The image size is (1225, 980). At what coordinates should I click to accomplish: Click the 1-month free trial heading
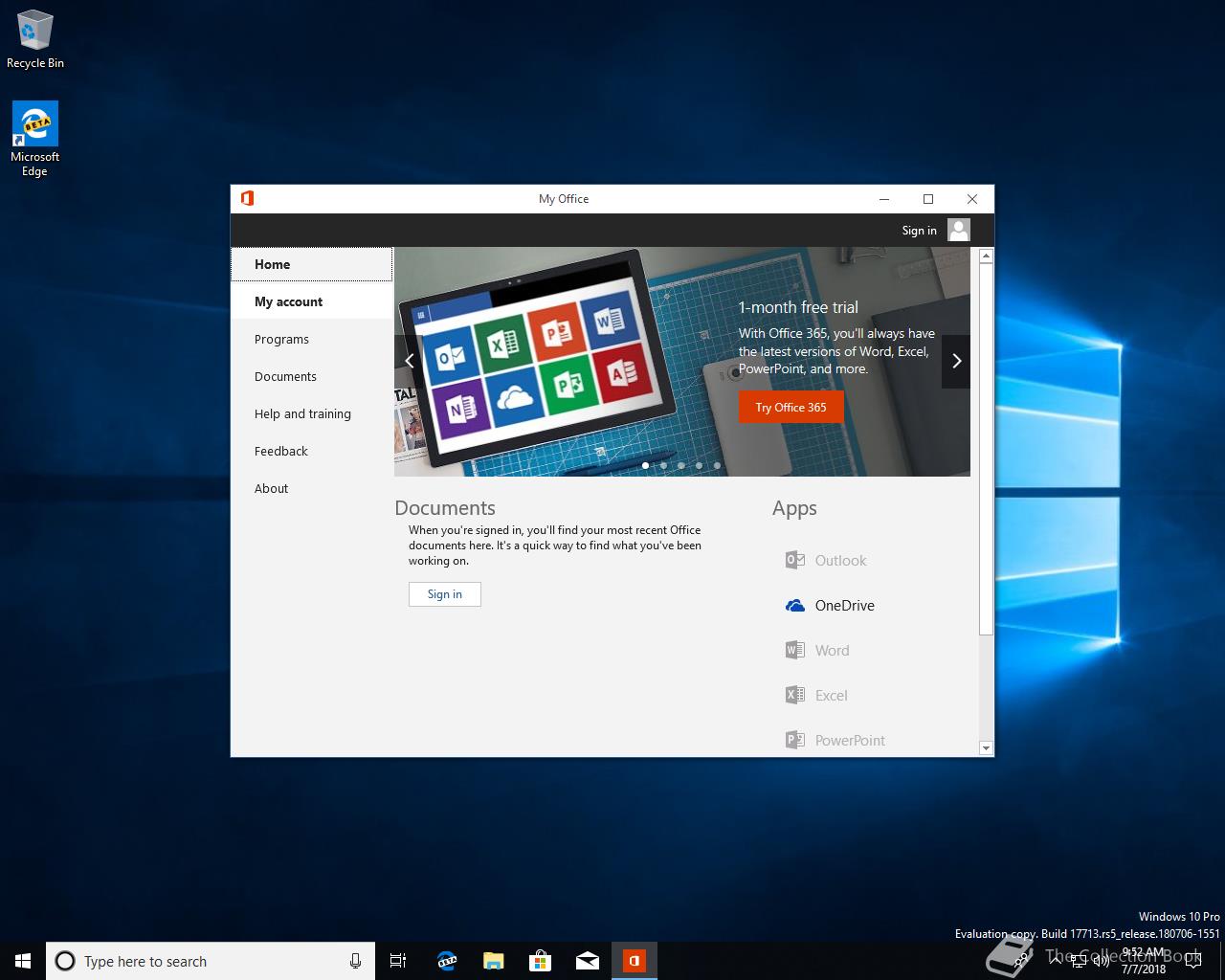click(x=798, y=307)
